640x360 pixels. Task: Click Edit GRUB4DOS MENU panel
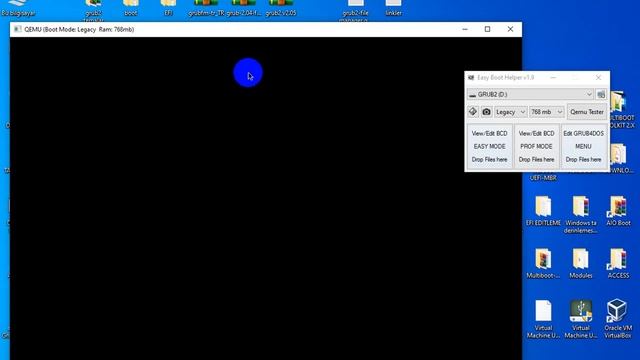tap(583, 146)
